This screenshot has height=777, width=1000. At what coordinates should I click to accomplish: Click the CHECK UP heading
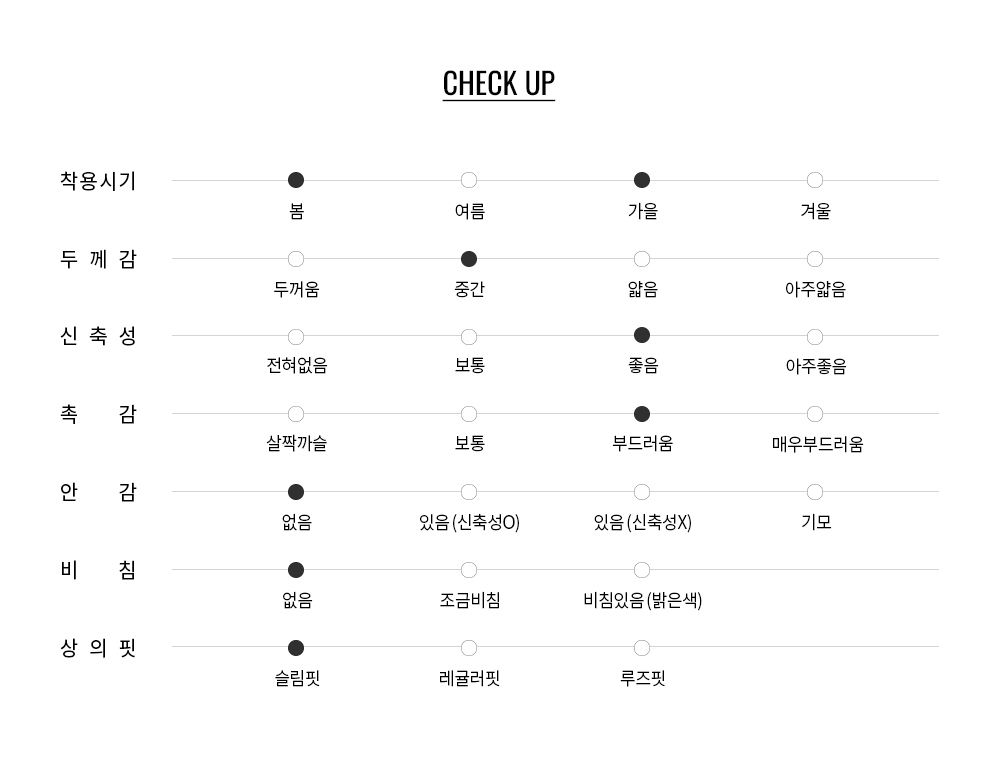(x=498, y=83)
